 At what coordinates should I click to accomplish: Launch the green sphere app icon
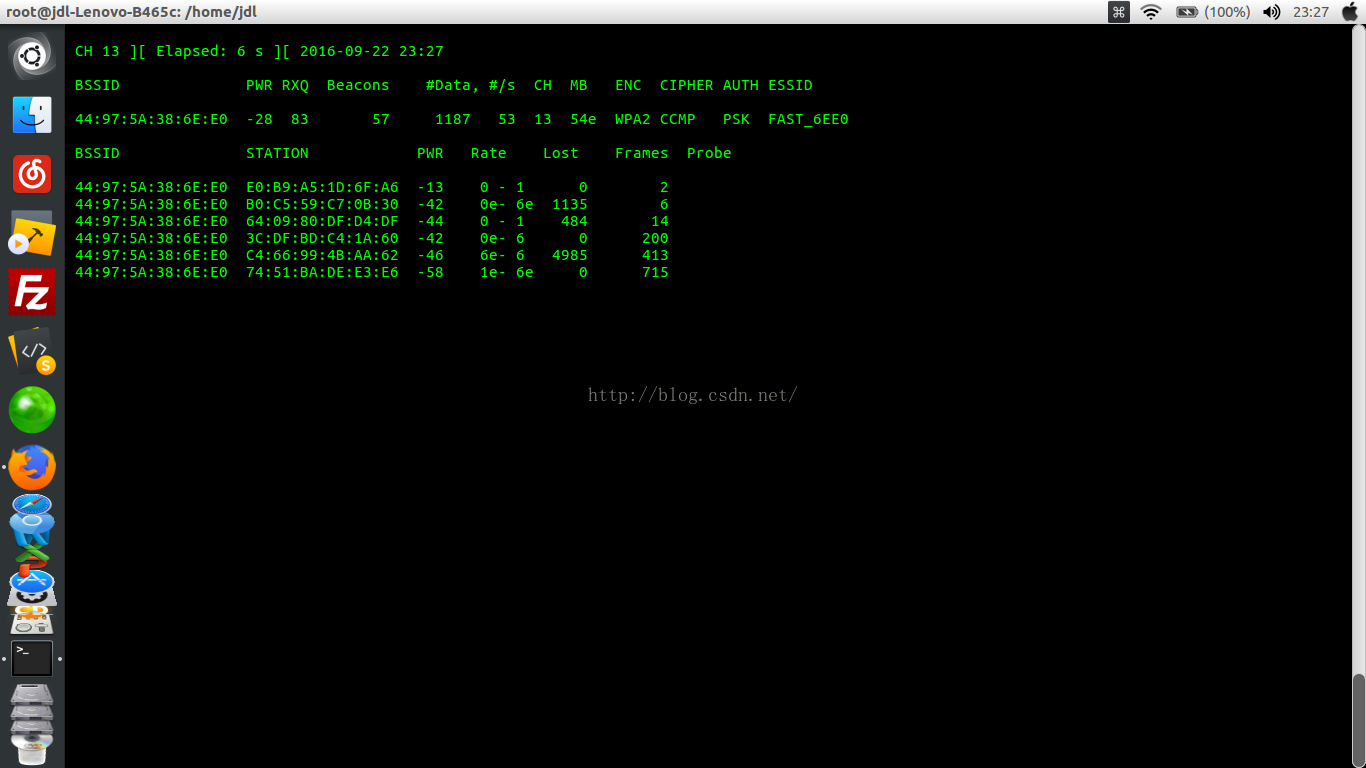[x=32, y=410]
